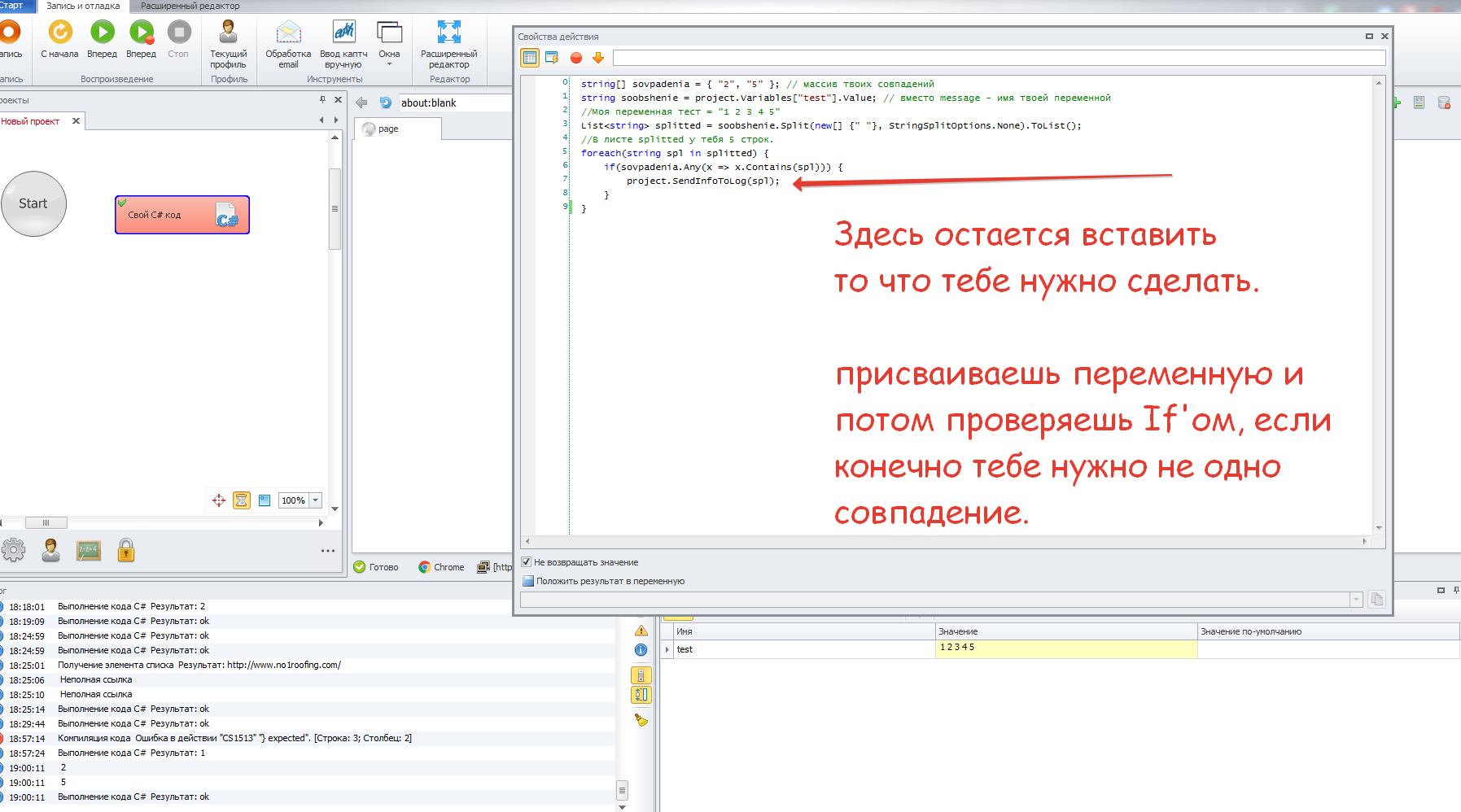The image size is (1461, 812).
Task: Click the log link http://www.no1roofing.com/
Action: 283,665
